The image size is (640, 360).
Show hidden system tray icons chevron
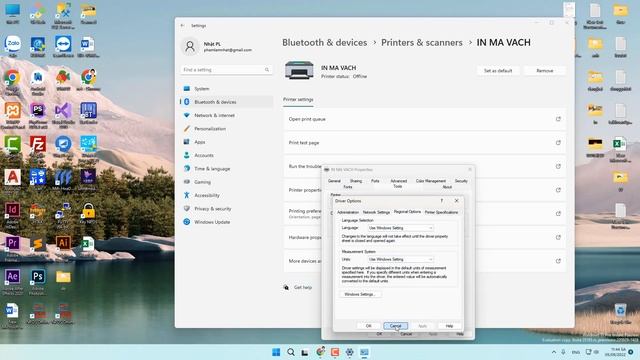point(554,352)
